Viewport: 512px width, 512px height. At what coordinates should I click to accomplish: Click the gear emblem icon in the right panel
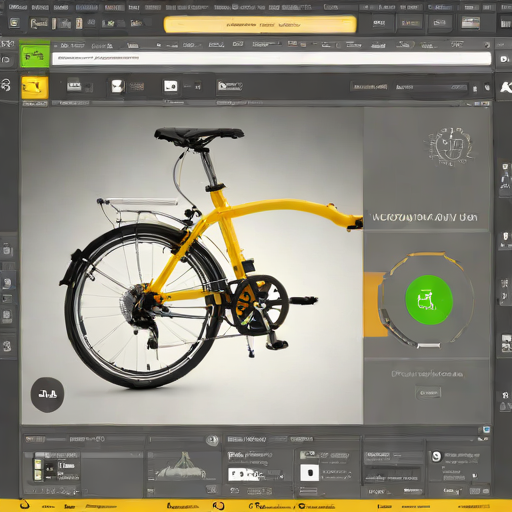coord(450,146)
